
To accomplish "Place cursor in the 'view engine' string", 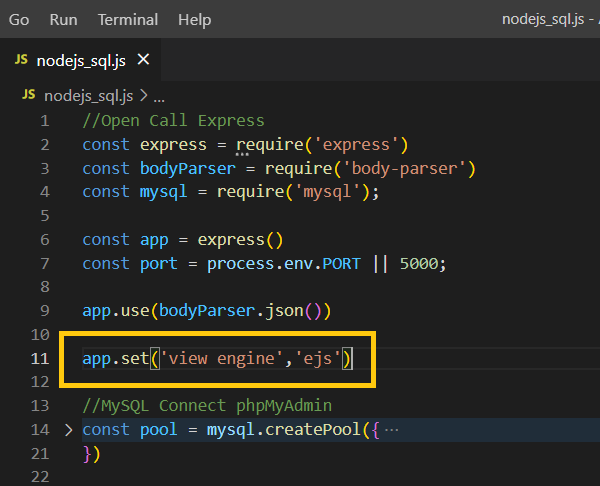I will (212, 358).
